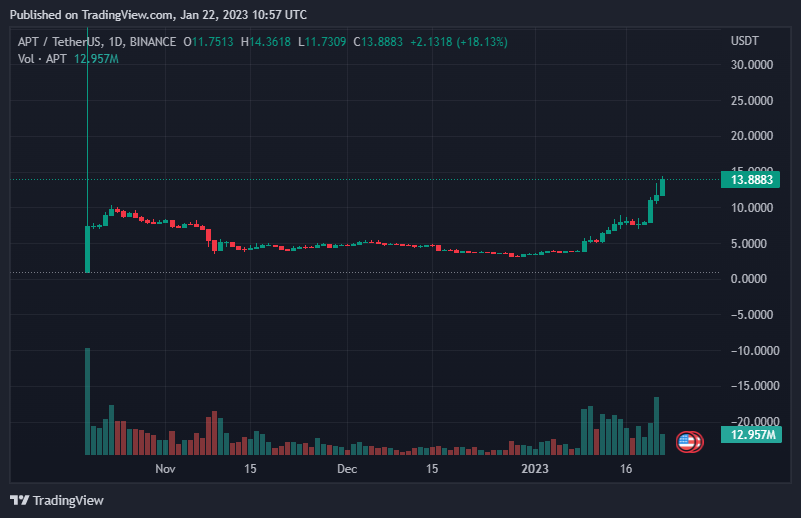This screenshot has height=518, width=801.
Task: Click the −5.0000 price axis label
Action: [751, 315]
